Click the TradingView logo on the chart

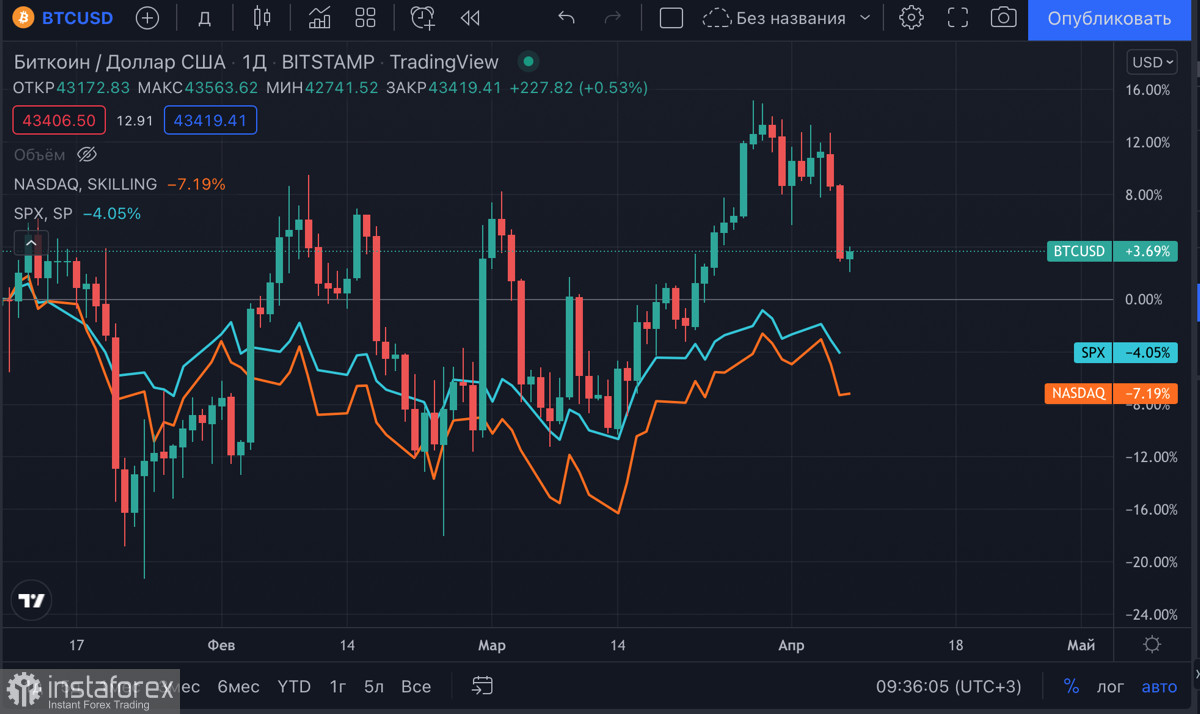31,600
